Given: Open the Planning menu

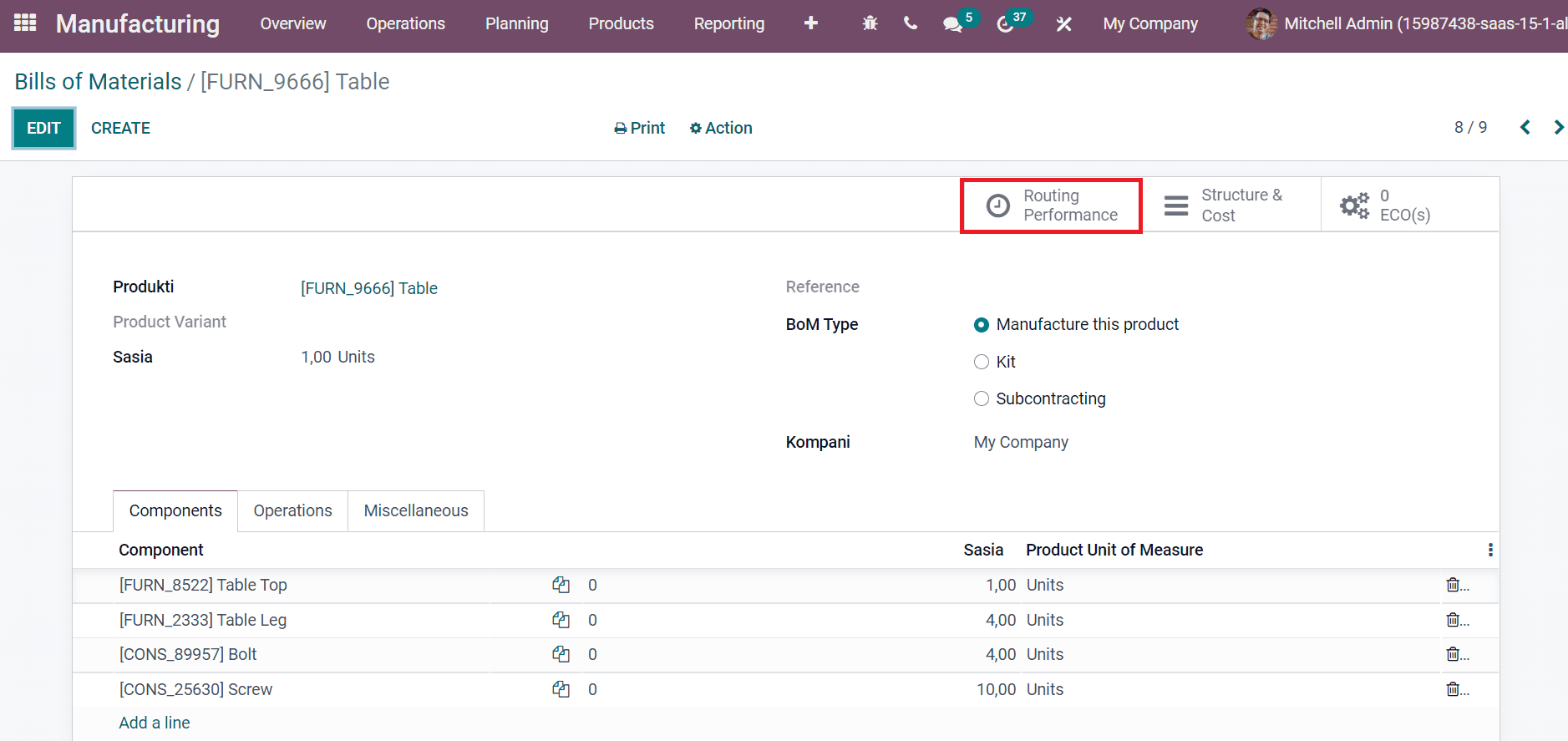Looking at the screenshot, I should tap(517, 23).
